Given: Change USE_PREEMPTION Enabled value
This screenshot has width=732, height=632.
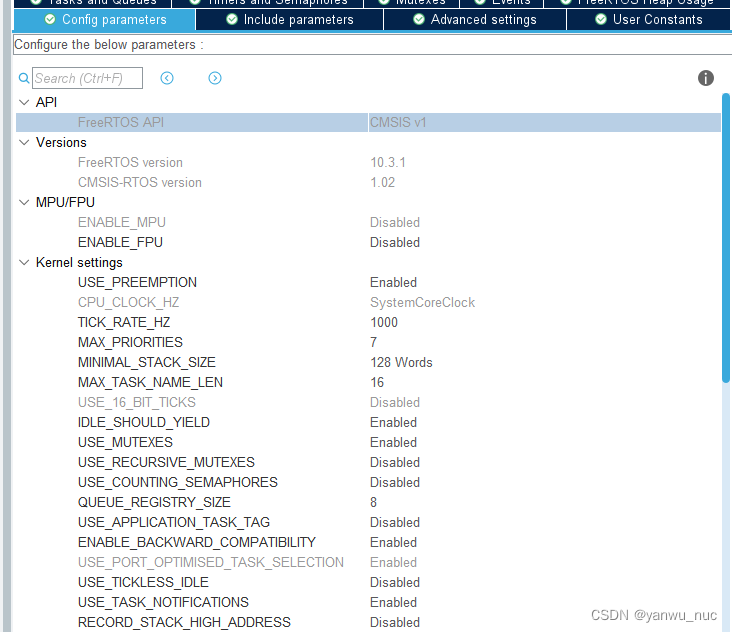Looking at the screenshot, I should 393,282.
